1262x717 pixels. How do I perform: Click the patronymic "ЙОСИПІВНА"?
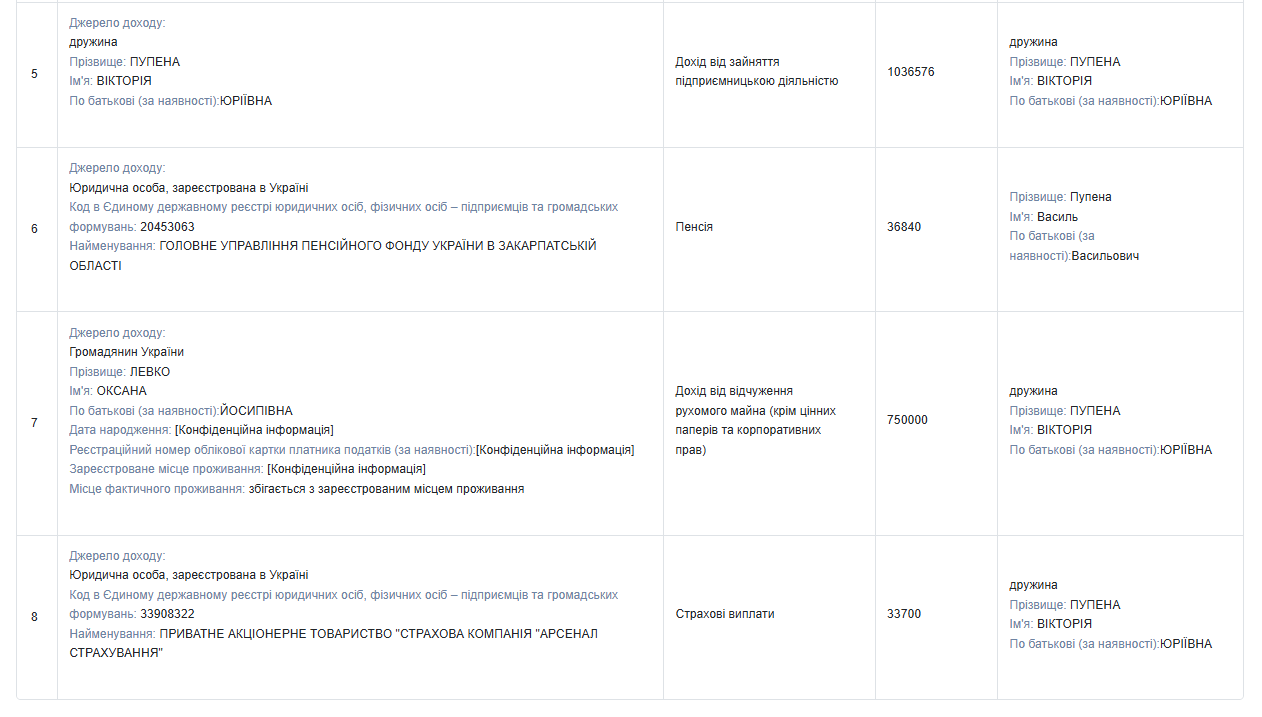tap(256, 411)
